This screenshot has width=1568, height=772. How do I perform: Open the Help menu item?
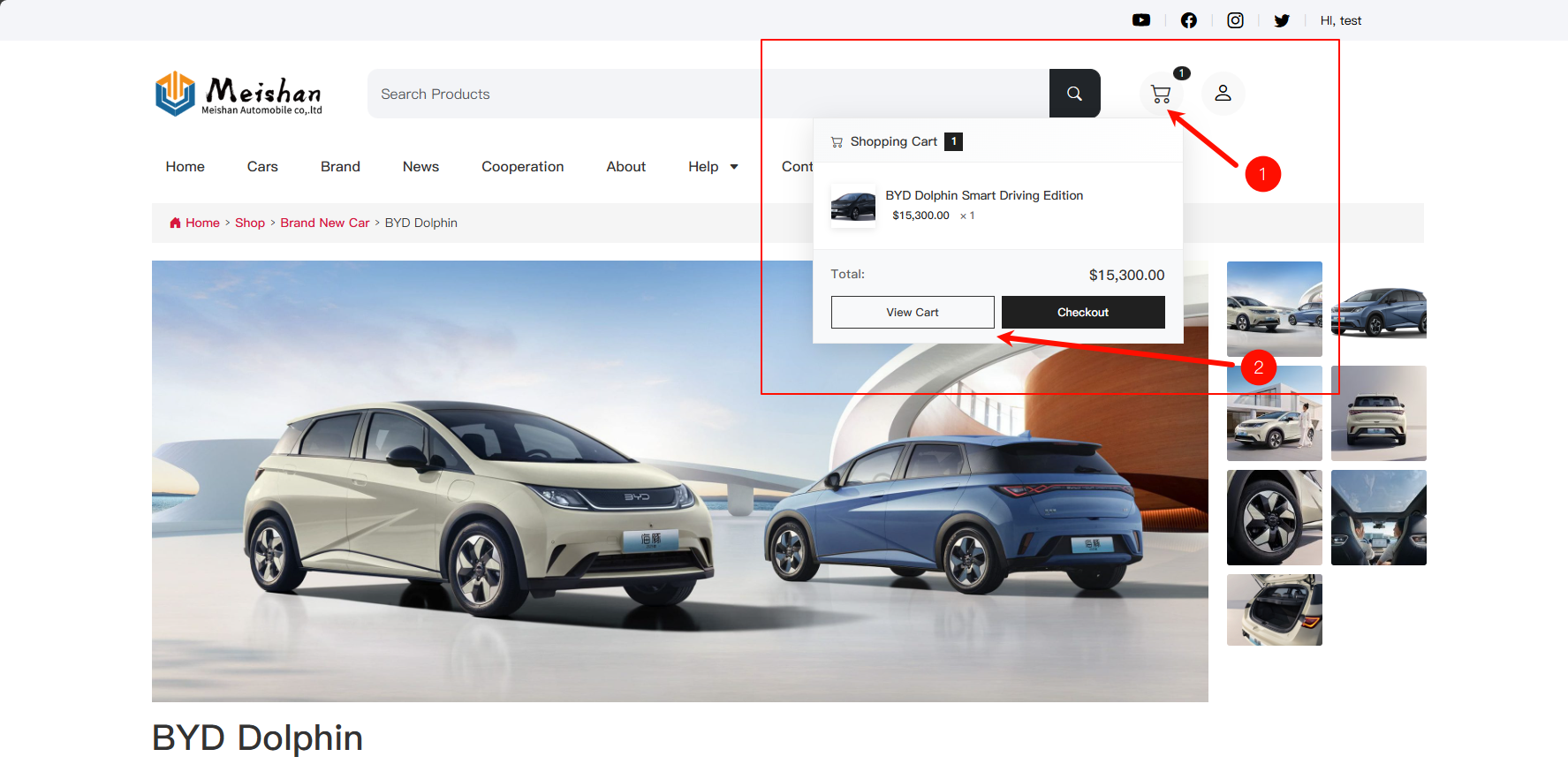point(703,166)
